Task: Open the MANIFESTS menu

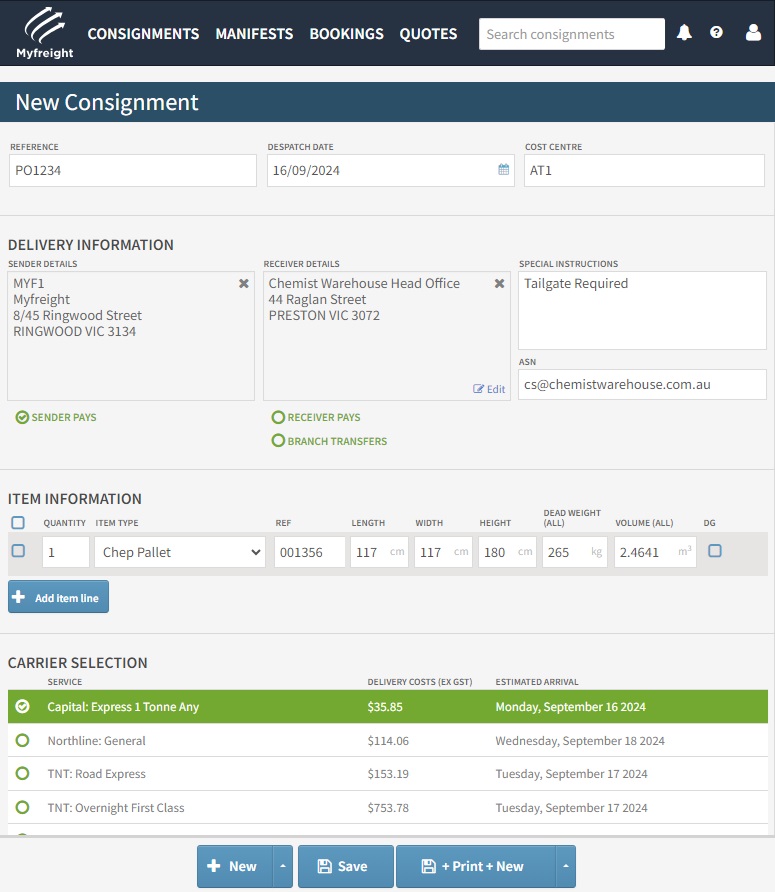Action: pos(254,34)
